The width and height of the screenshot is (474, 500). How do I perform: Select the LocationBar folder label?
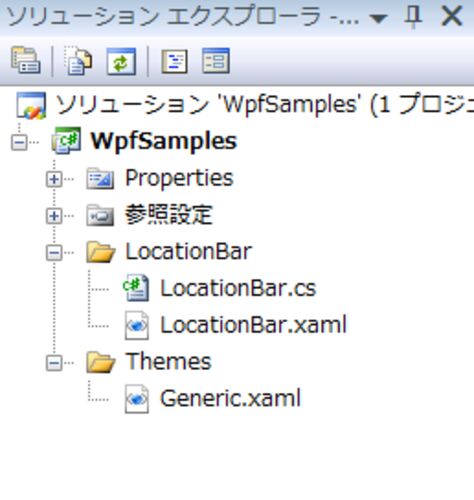(189, 252)
